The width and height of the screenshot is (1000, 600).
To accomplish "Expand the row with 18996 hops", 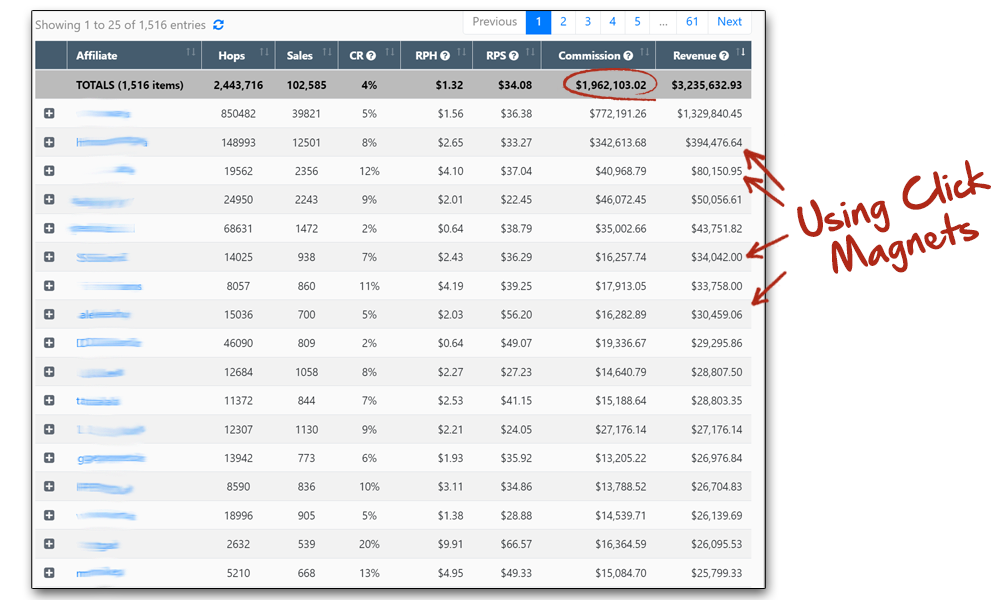I will [x=49, y=515].
